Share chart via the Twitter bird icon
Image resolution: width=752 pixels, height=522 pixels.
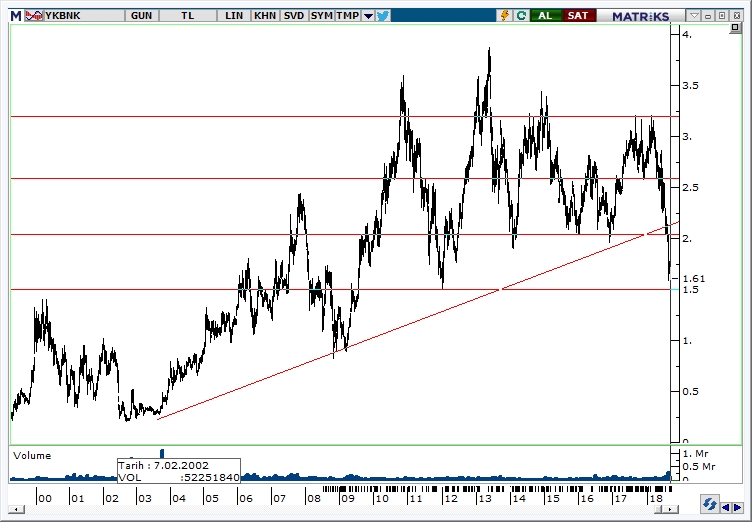click(382, 16)
